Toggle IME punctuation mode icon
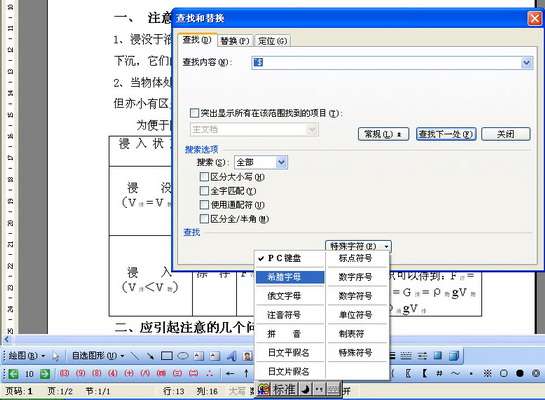Screen dimensions: 545x400 (x=319, y=390)
